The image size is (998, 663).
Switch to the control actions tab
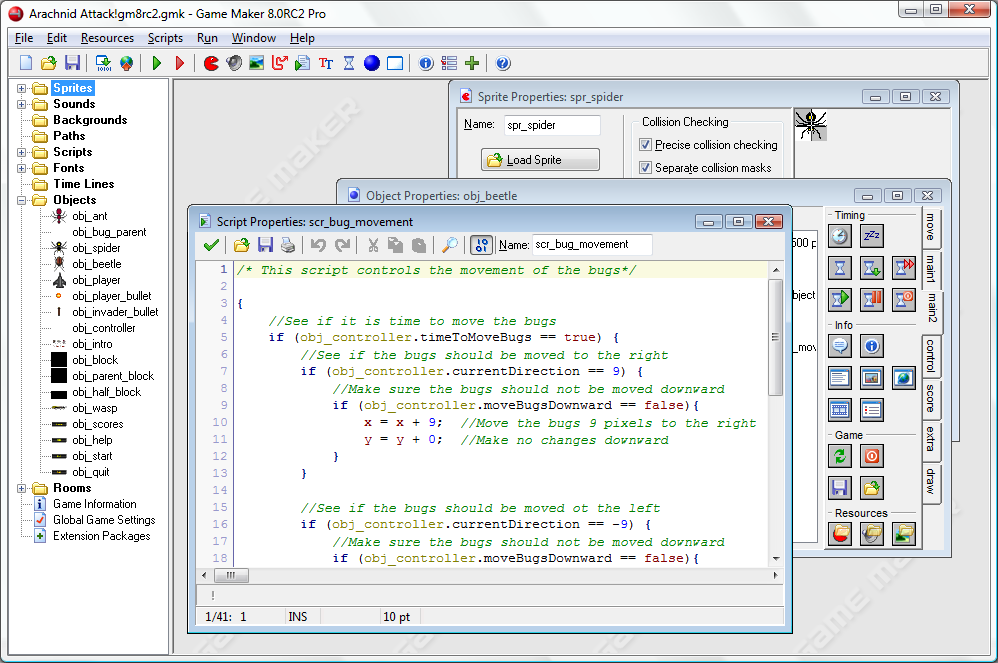coord(931,355)
